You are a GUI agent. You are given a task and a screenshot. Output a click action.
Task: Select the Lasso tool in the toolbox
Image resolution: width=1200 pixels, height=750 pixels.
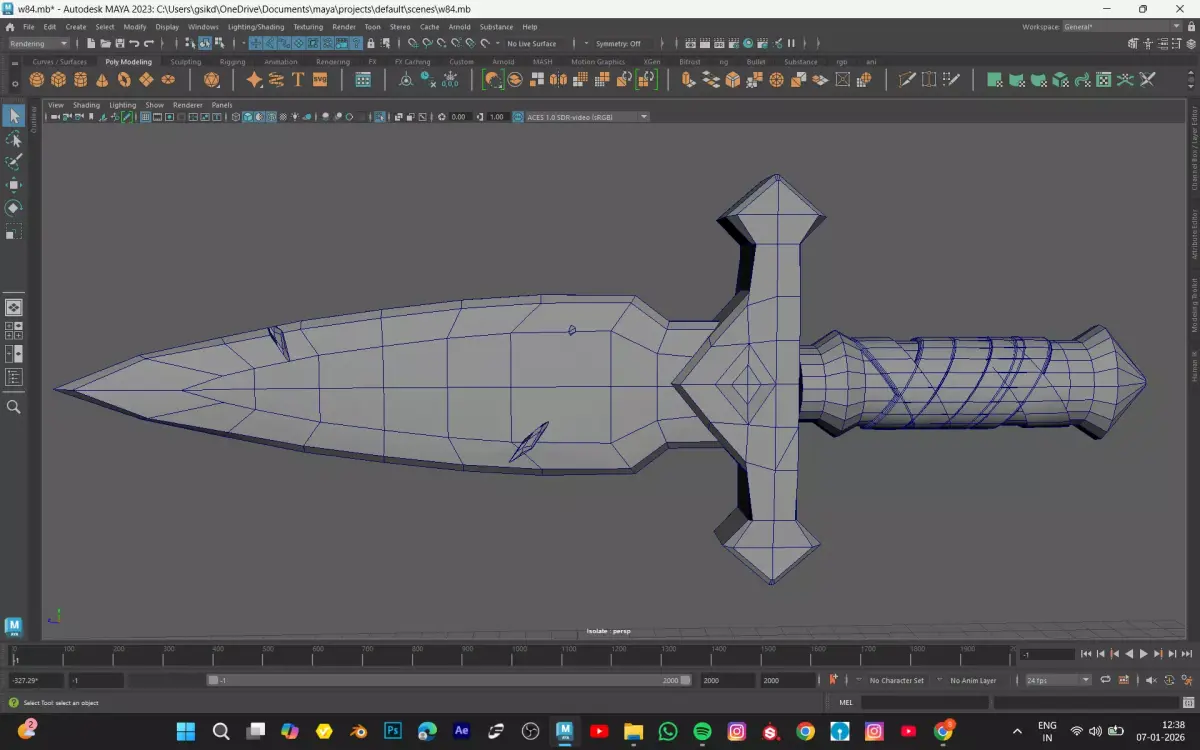click(x=14, y=139)
